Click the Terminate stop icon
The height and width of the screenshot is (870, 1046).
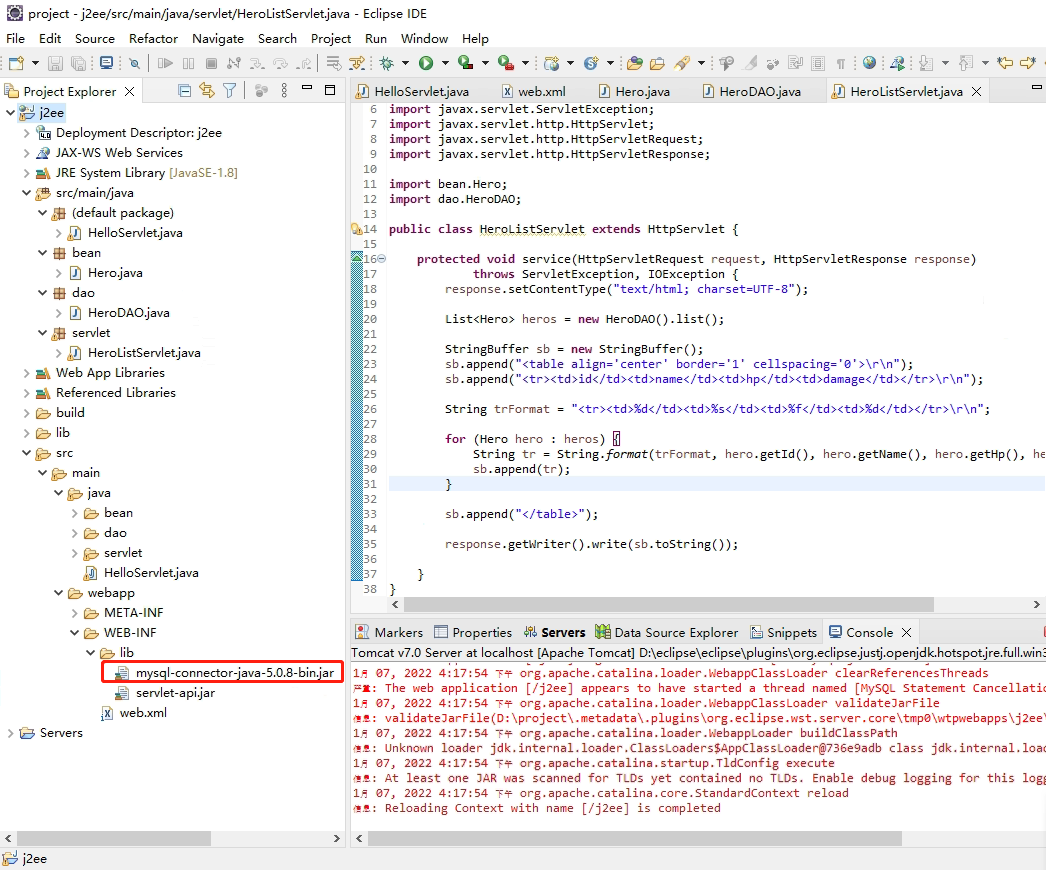211,63
